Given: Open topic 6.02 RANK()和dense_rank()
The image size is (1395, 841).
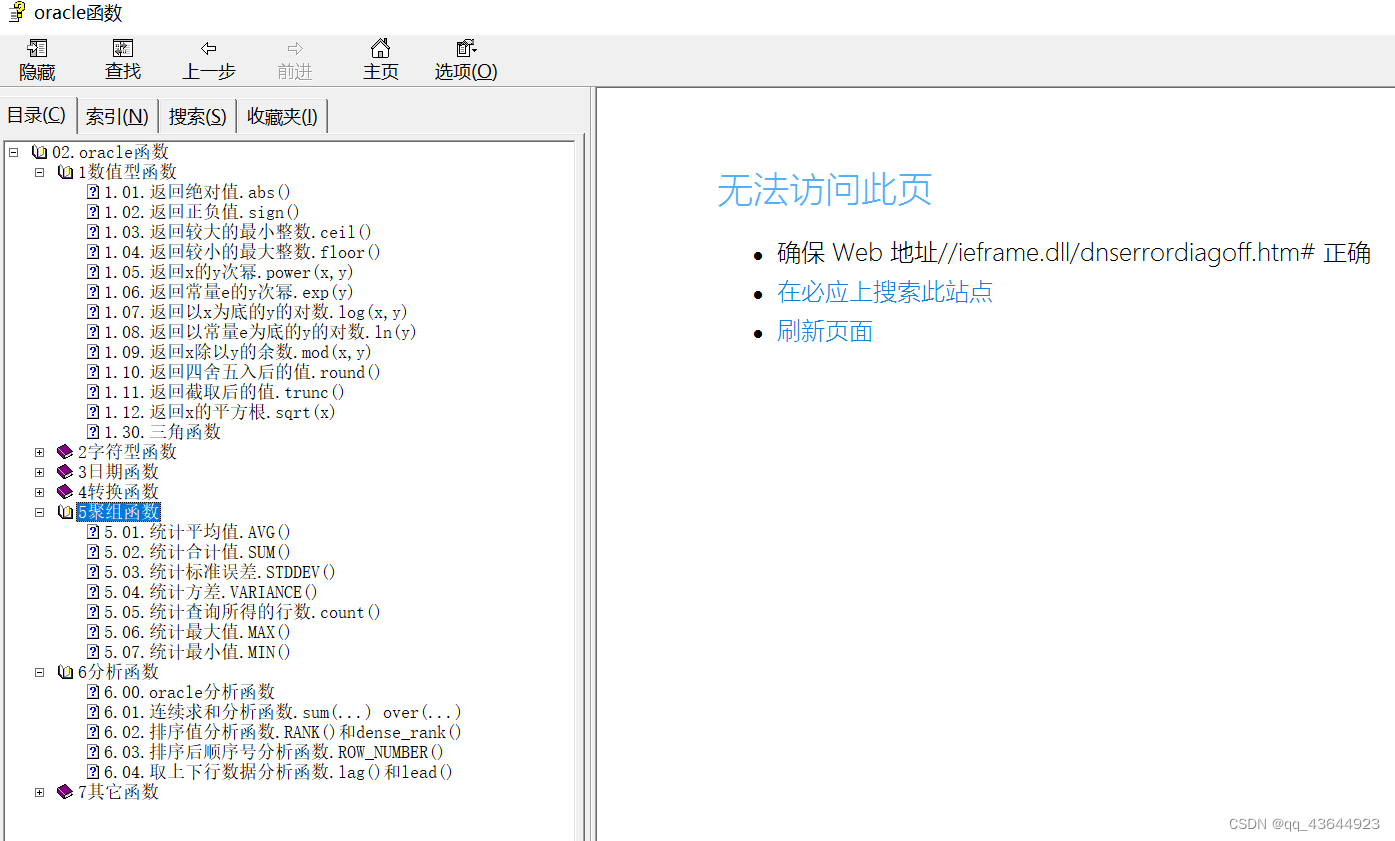Looking at the screenshot, I should click(x=283, y=732).
